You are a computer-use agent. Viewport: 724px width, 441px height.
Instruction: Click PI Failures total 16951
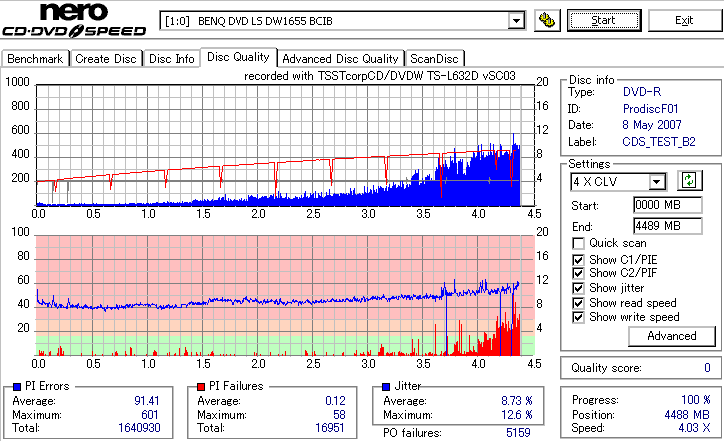330,428
